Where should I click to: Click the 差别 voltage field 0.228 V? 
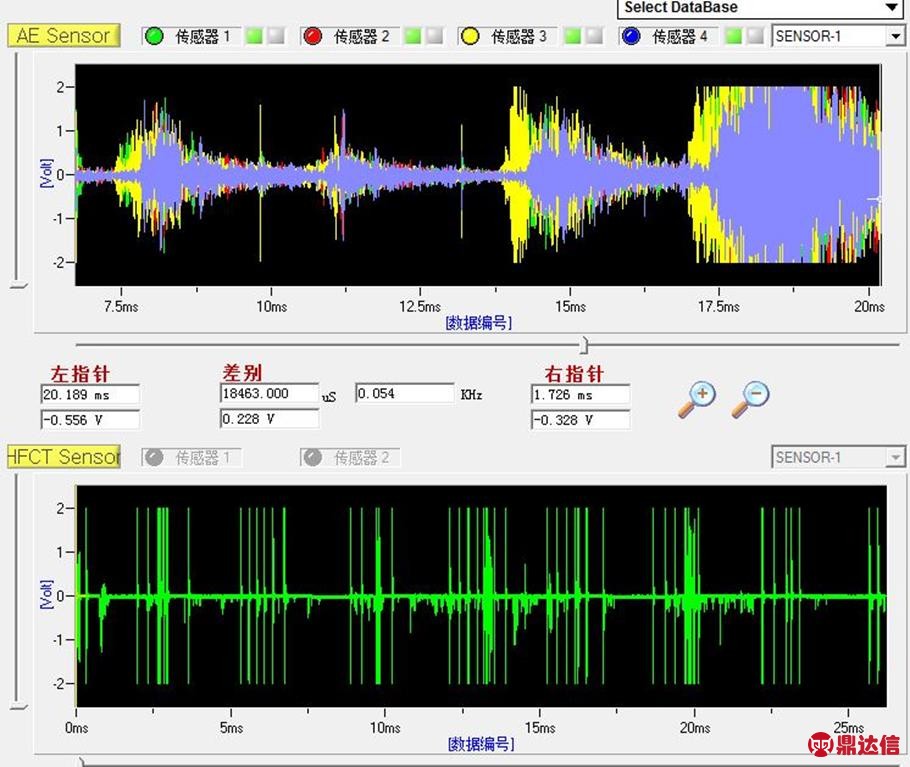[269, 418]
